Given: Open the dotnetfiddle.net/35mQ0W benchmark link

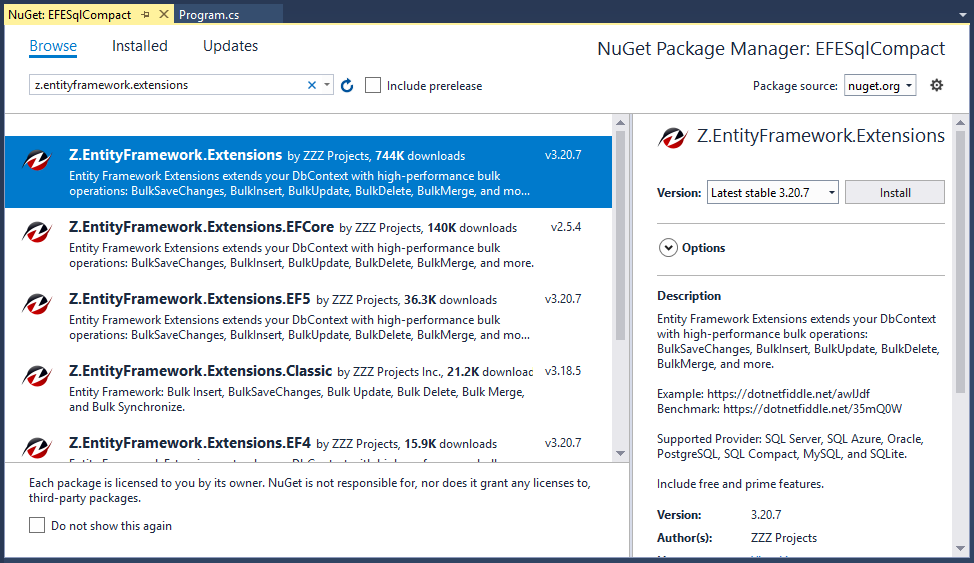Looking at the screenshot, I should point(812,409).
